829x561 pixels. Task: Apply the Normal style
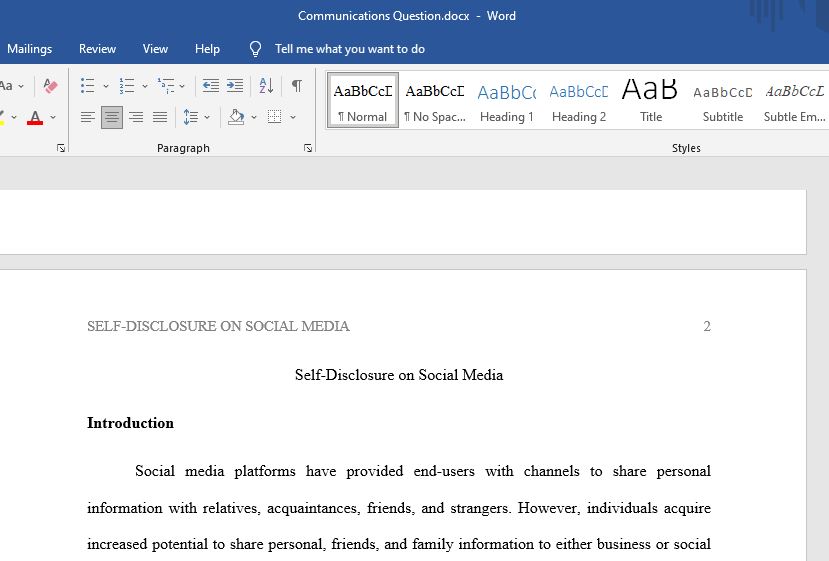click(x=363, y=100)
